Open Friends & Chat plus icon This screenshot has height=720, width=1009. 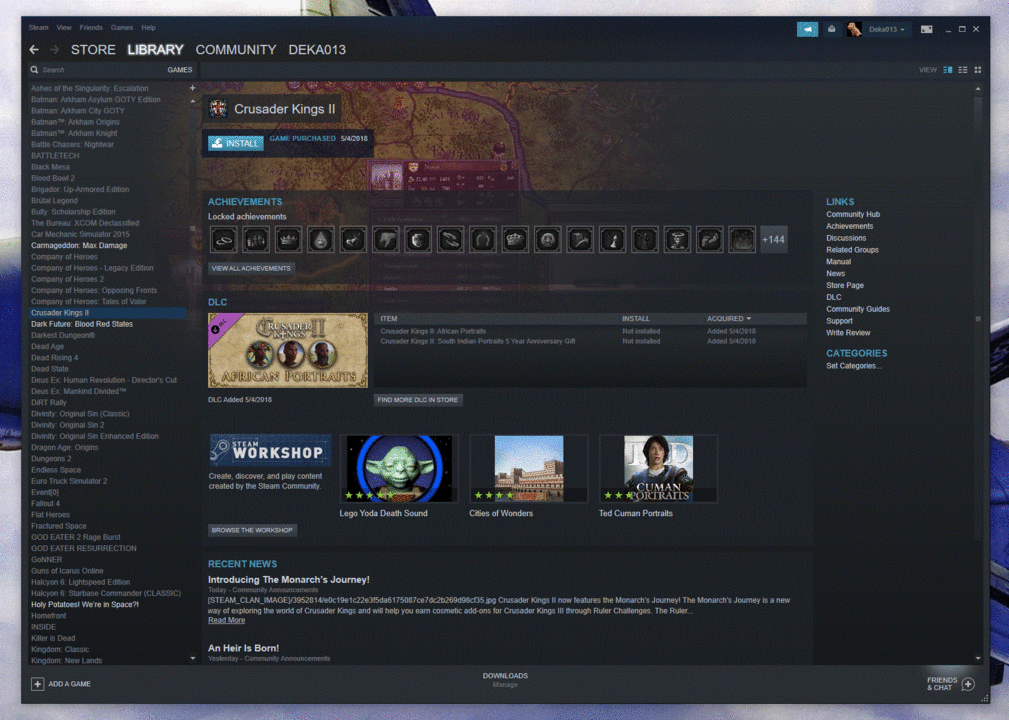968,684
